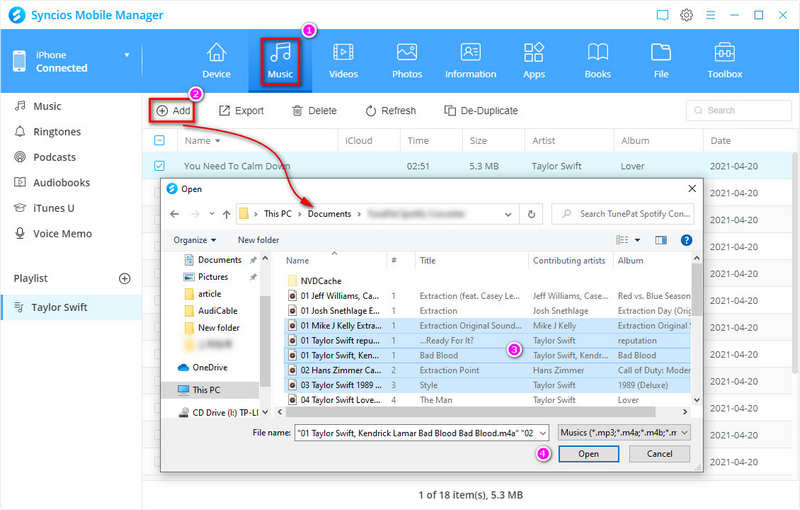Open the Device tab

click(x=216, y=61)
